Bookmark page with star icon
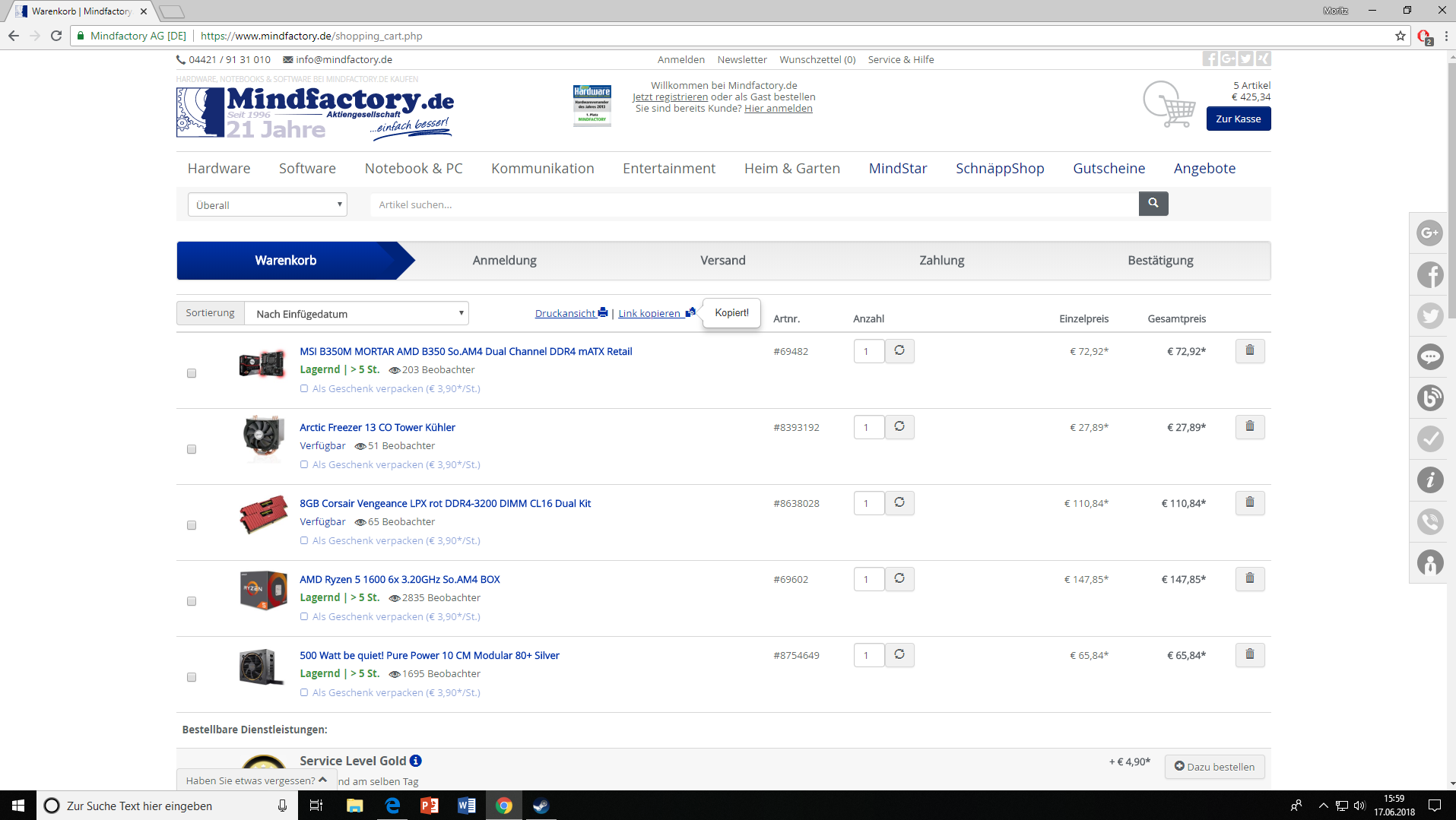1456x820 pixels. pyautogui.click(x=1400, y=36)
